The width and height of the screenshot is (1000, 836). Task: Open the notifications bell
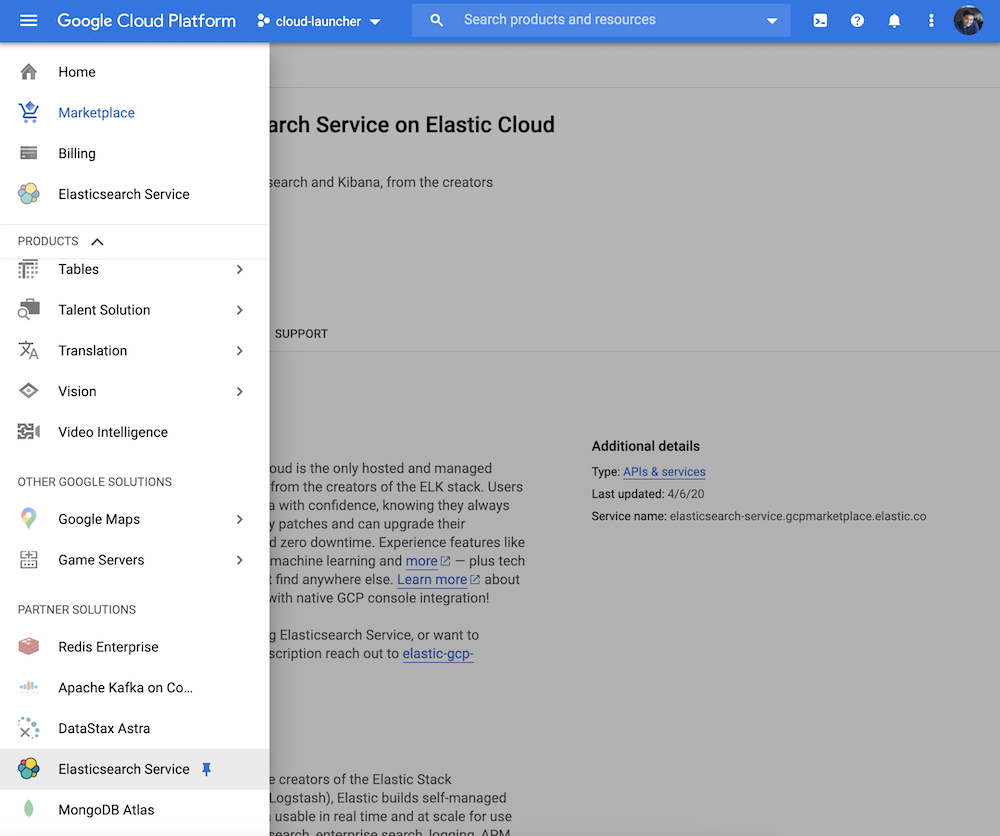click(894, 20)
